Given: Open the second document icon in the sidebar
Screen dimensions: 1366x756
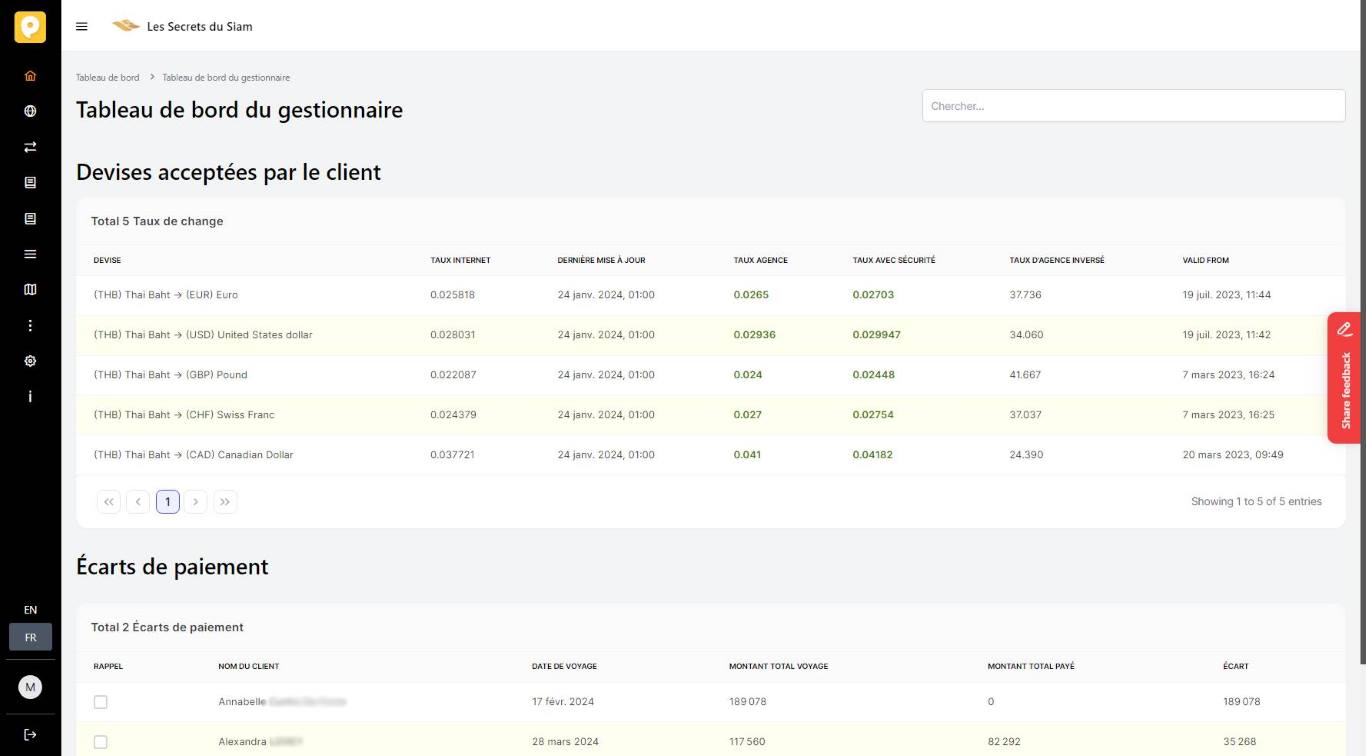Looking at the screenshot, I should 30,218.
